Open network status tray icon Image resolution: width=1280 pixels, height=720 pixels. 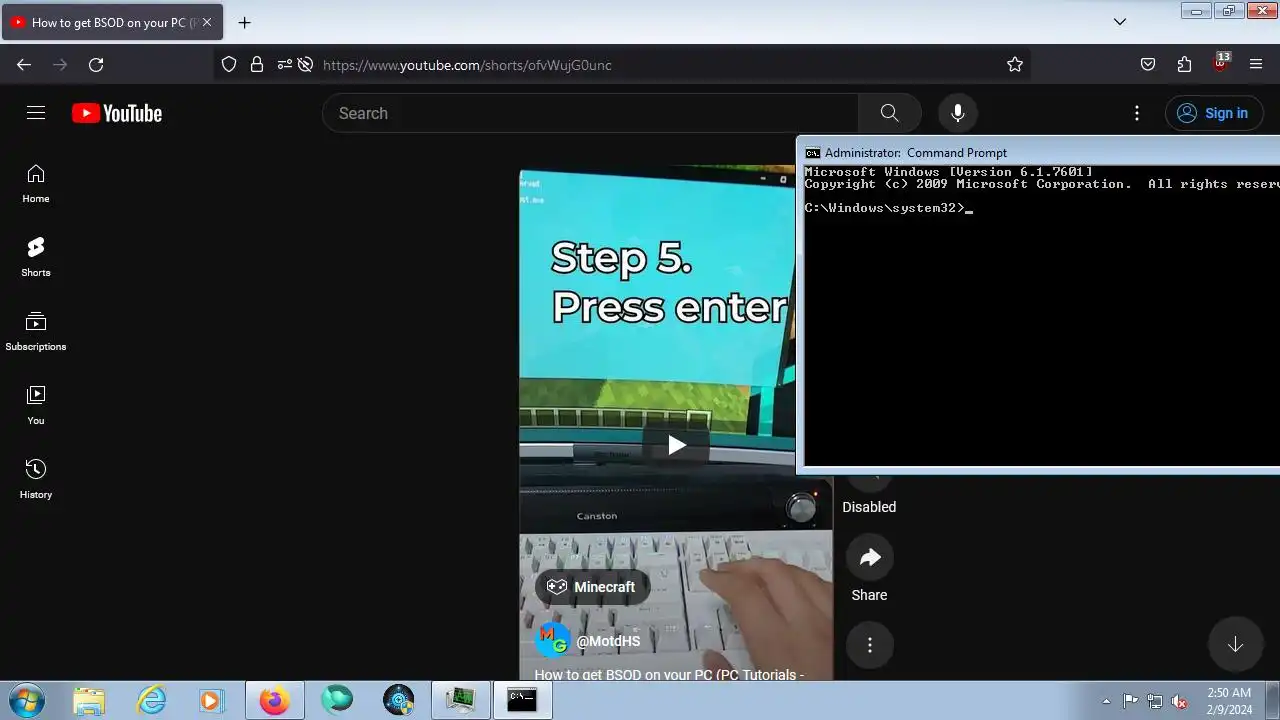coord(1155,701)
